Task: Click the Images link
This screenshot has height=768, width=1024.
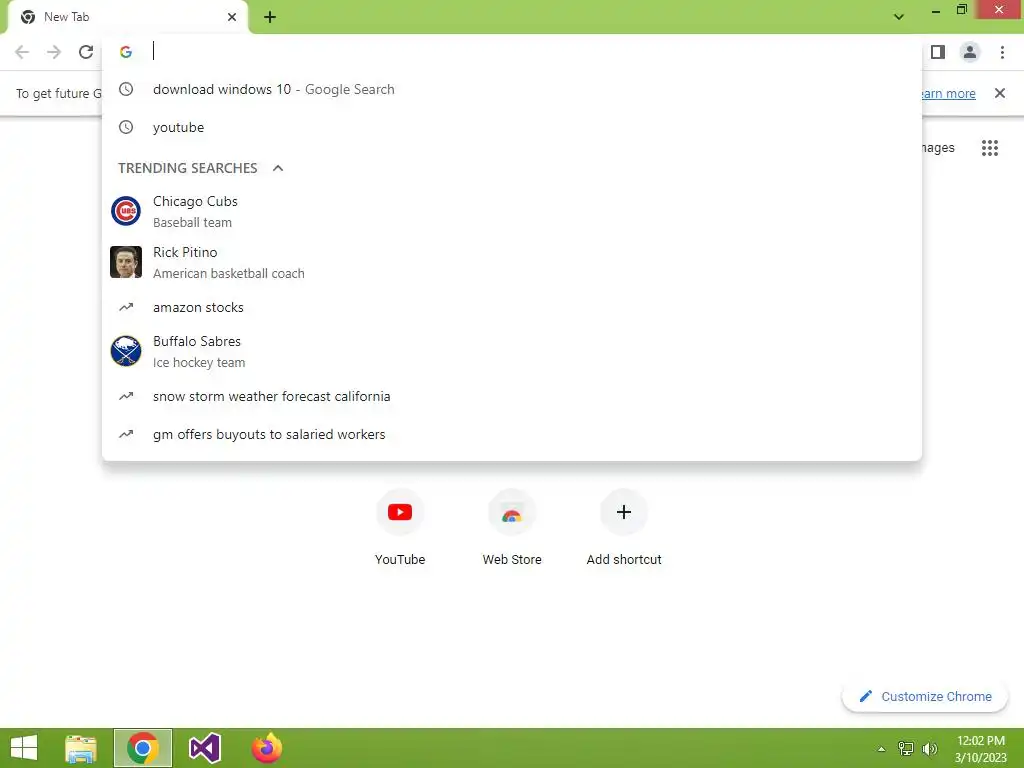Action: click(938, 148)
